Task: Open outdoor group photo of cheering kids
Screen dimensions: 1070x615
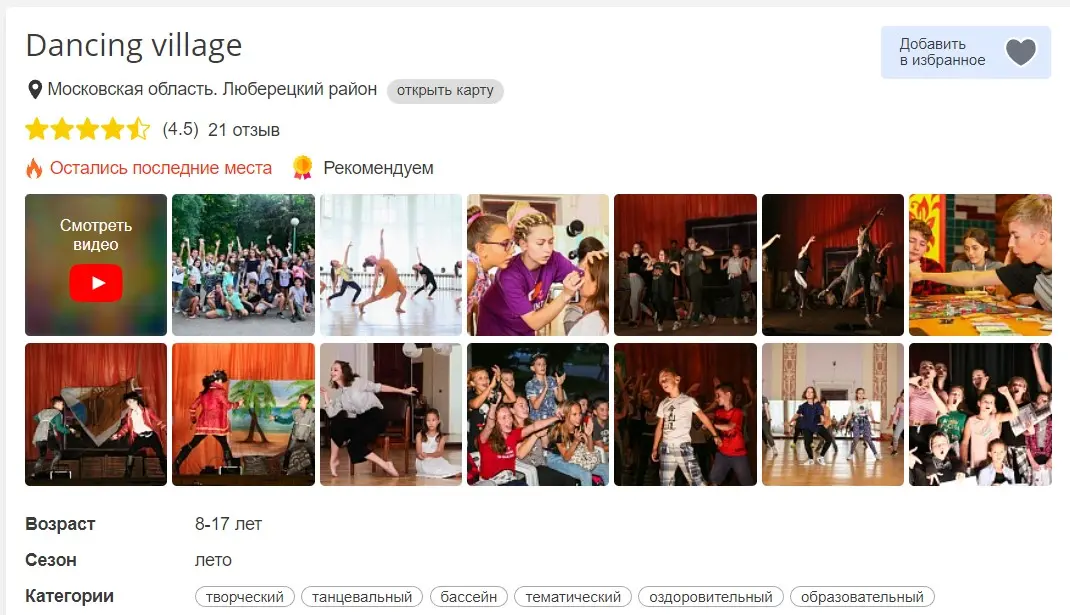Action: [244, 265]
